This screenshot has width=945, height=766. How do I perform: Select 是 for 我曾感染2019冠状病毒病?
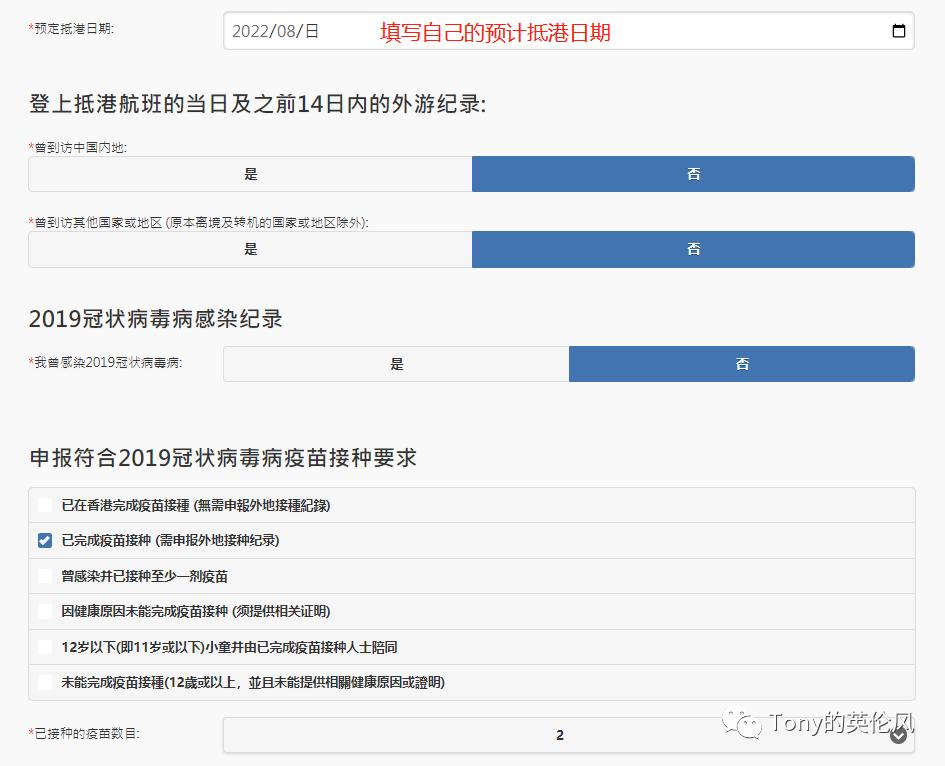click(396, 364)
